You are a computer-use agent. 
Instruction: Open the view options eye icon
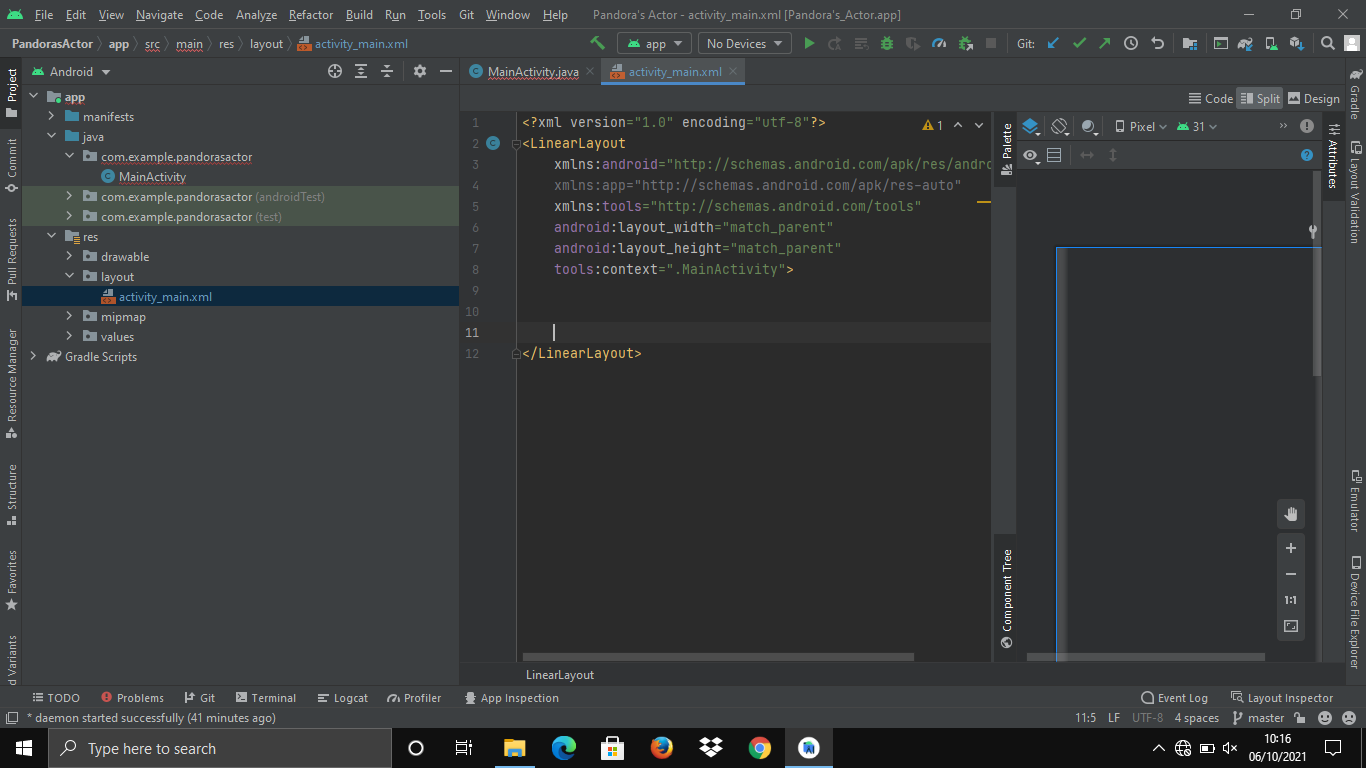coord(1030,155)
